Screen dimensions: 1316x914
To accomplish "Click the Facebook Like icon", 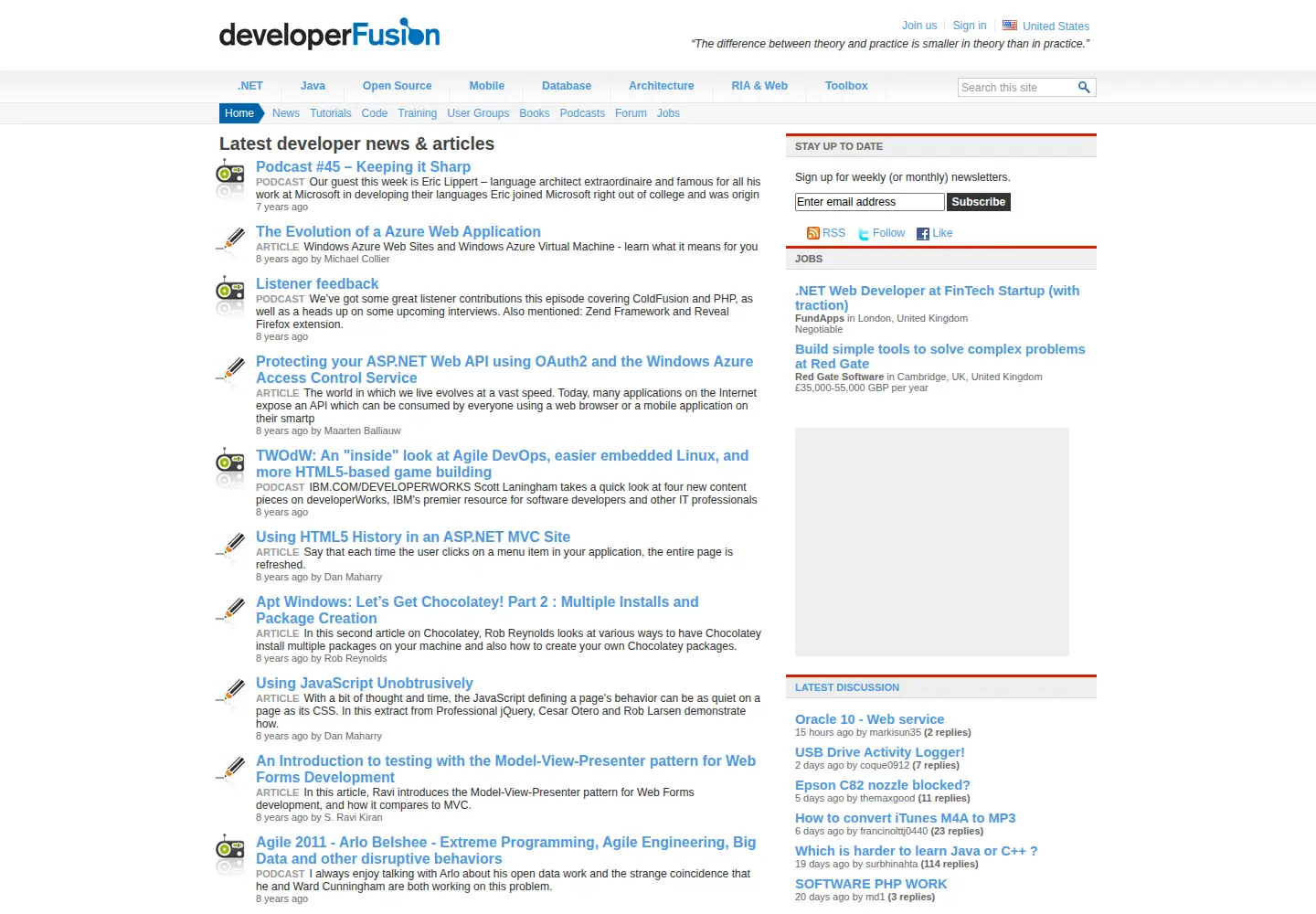I will [923, 234].
